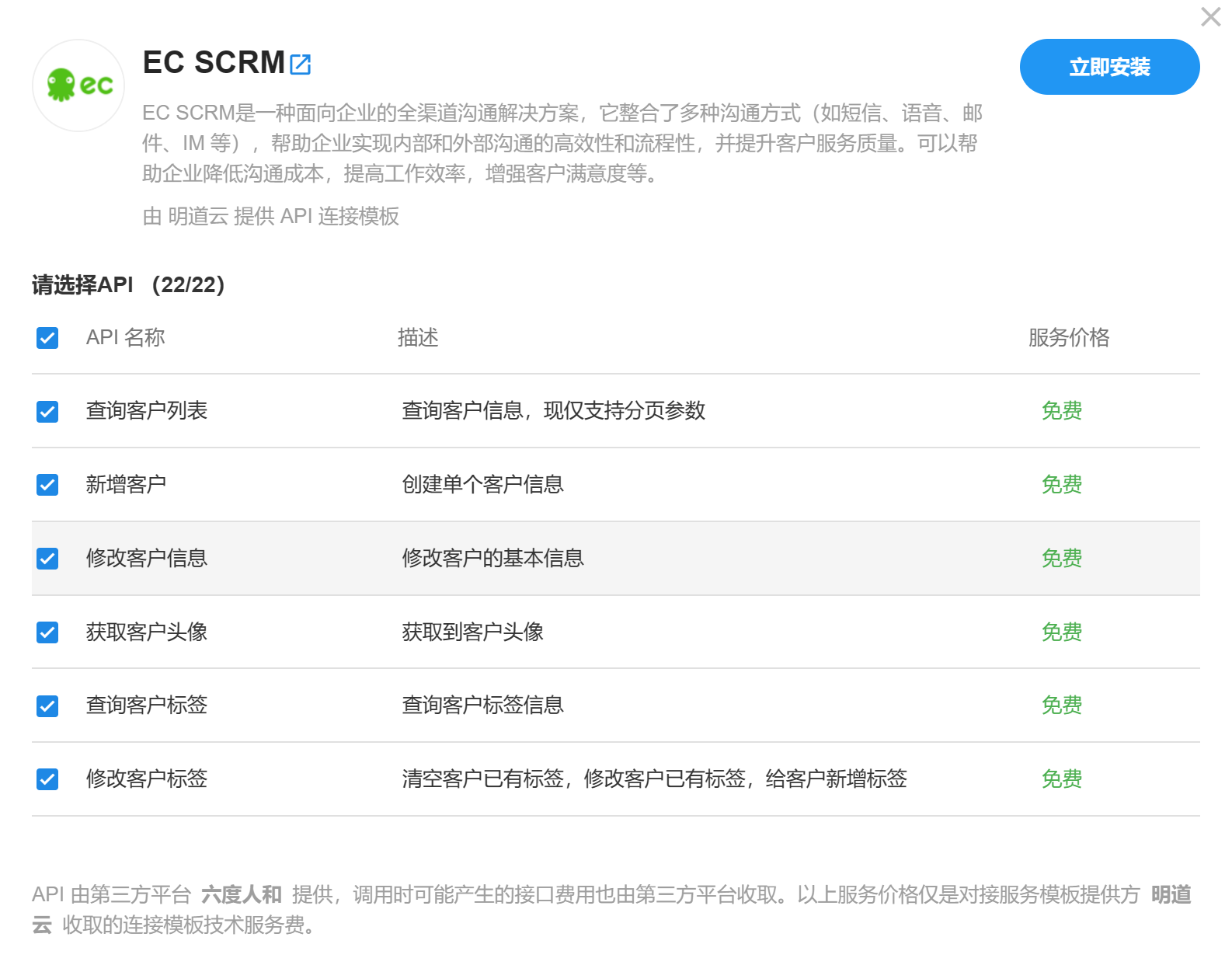Click description 修改客户的基本信息
The height and width of the screenshot is (972, 1232).
click(x=493, y=558)
